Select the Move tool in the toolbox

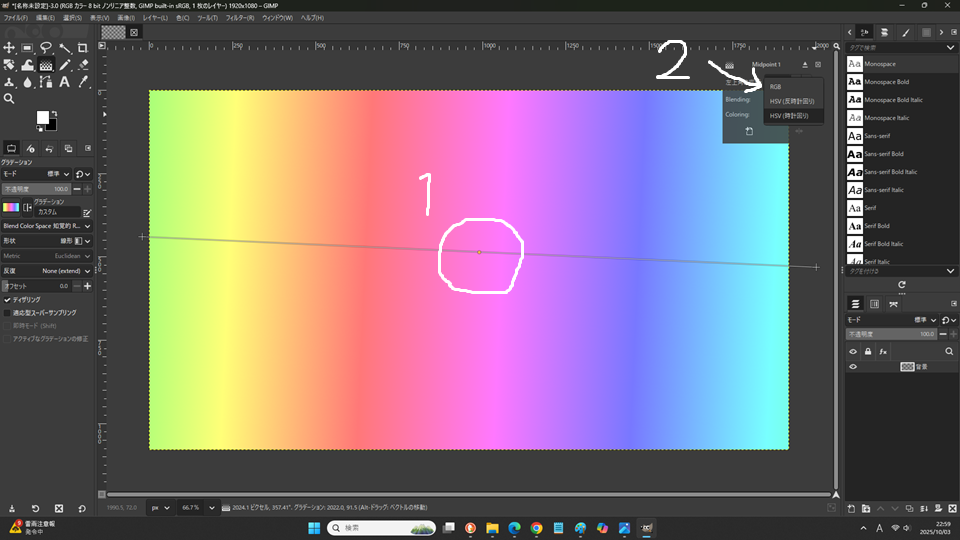(9, 48)
